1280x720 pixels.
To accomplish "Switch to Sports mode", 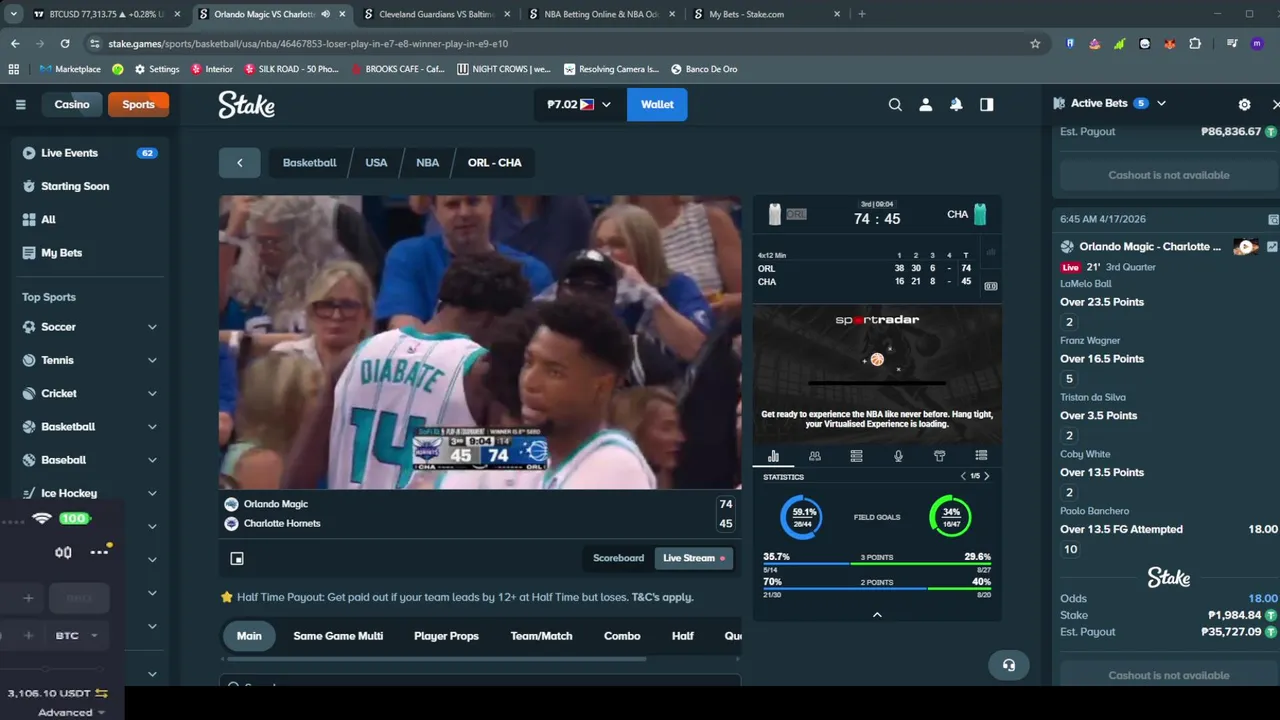I will tap(138, 104).
